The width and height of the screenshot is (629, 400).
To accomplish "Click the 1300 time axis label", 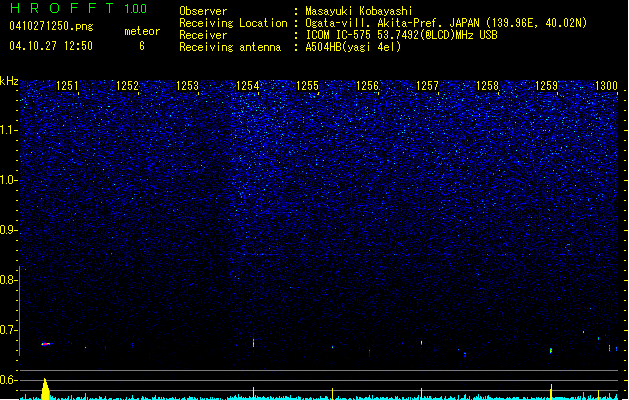I will pyautogui.click(x=606, y=86).
